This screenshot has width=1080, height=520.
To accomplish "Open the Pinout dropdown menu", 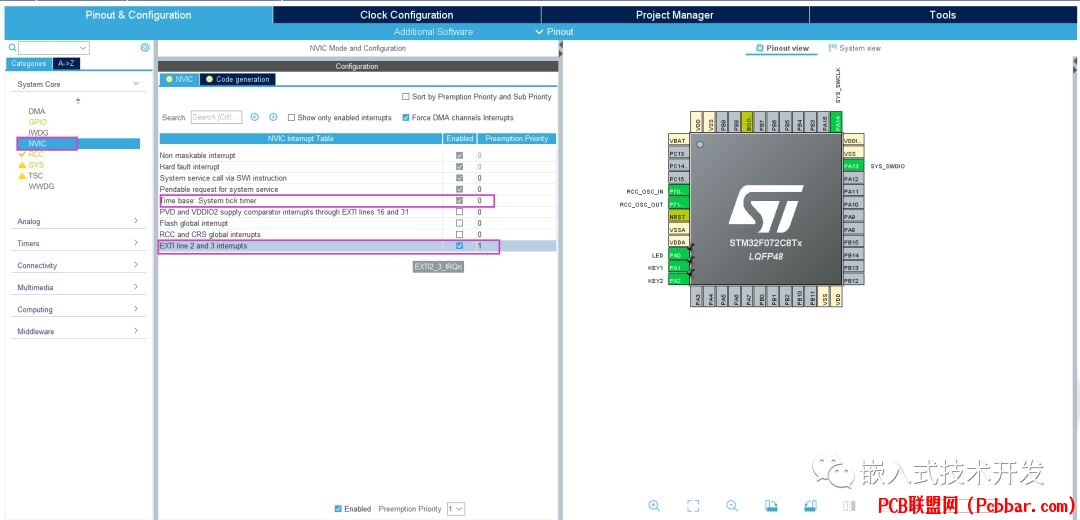I will click(554, 32).
